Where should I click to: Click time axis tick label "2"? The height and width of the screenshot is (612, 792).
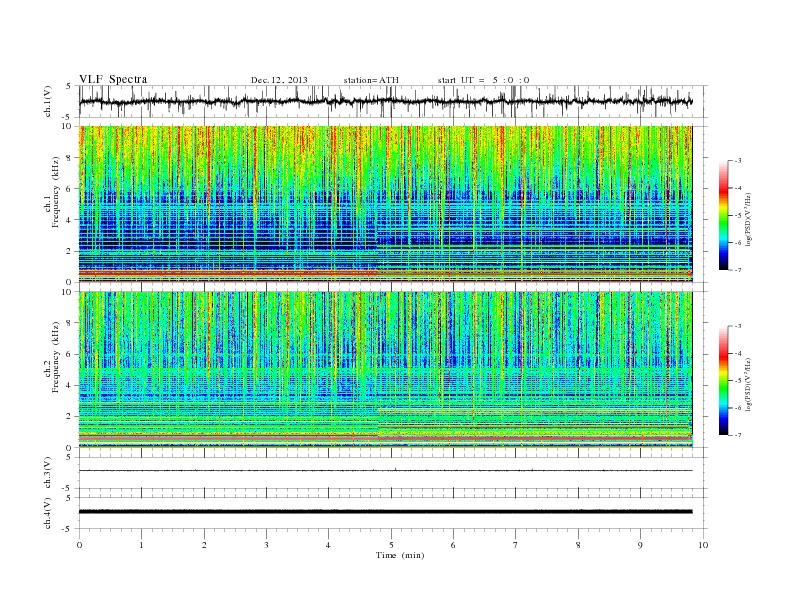(x=204, y=545)
